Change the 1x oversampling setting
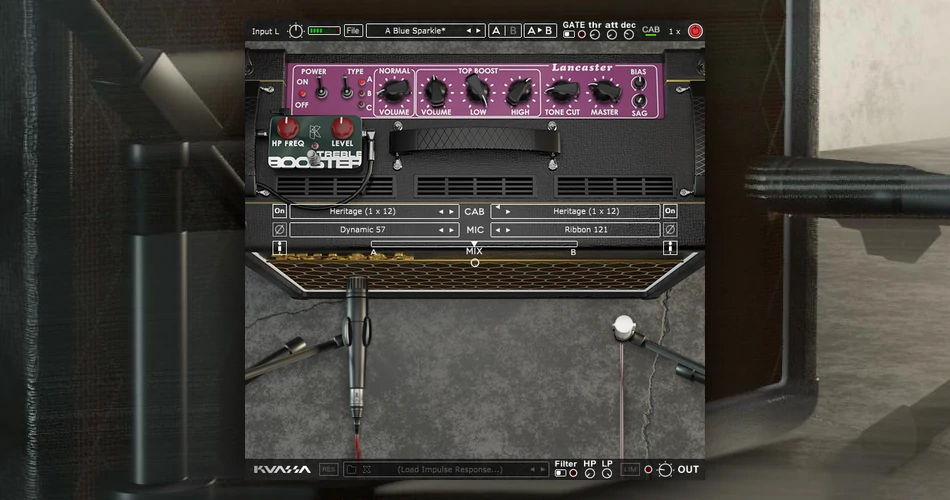The width and height of the screenshot is (950, 500). [674, 32]
